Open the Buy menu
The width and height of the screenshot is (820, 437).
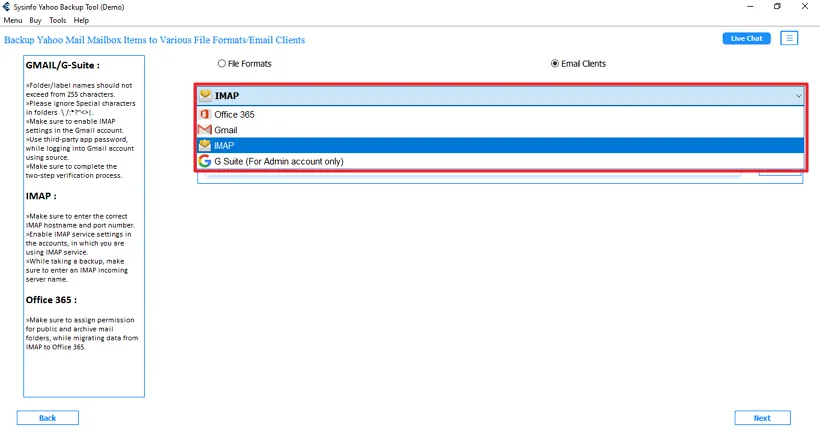click(36, 20)
